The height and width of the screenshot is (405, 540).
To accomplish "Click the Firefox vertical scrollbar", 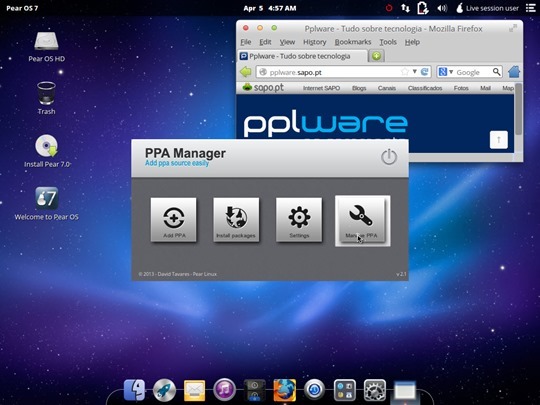I will 518,110.
